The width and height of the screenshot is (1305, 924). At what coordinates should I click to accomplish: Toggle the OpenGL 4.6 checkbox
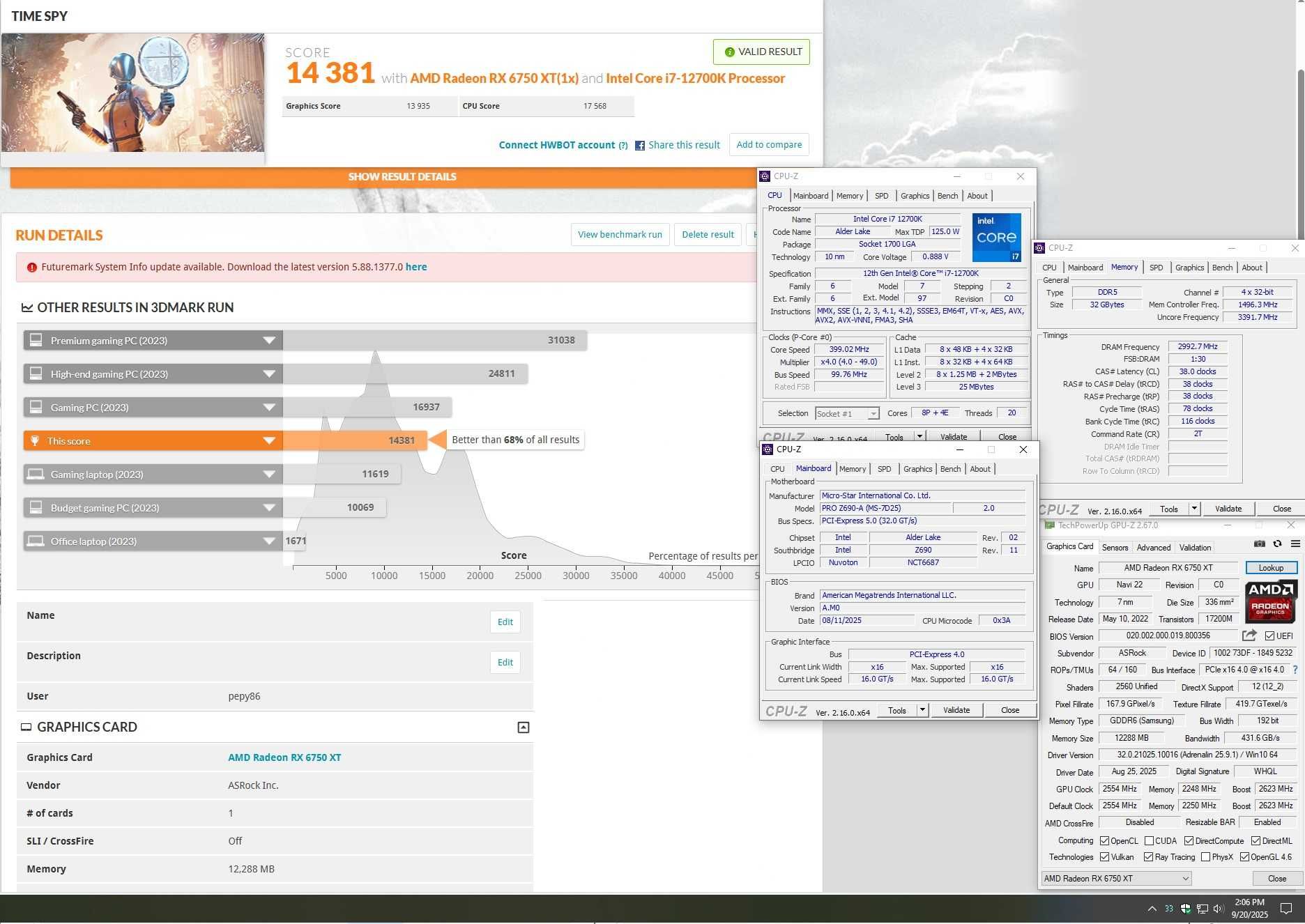(1244, 857)
